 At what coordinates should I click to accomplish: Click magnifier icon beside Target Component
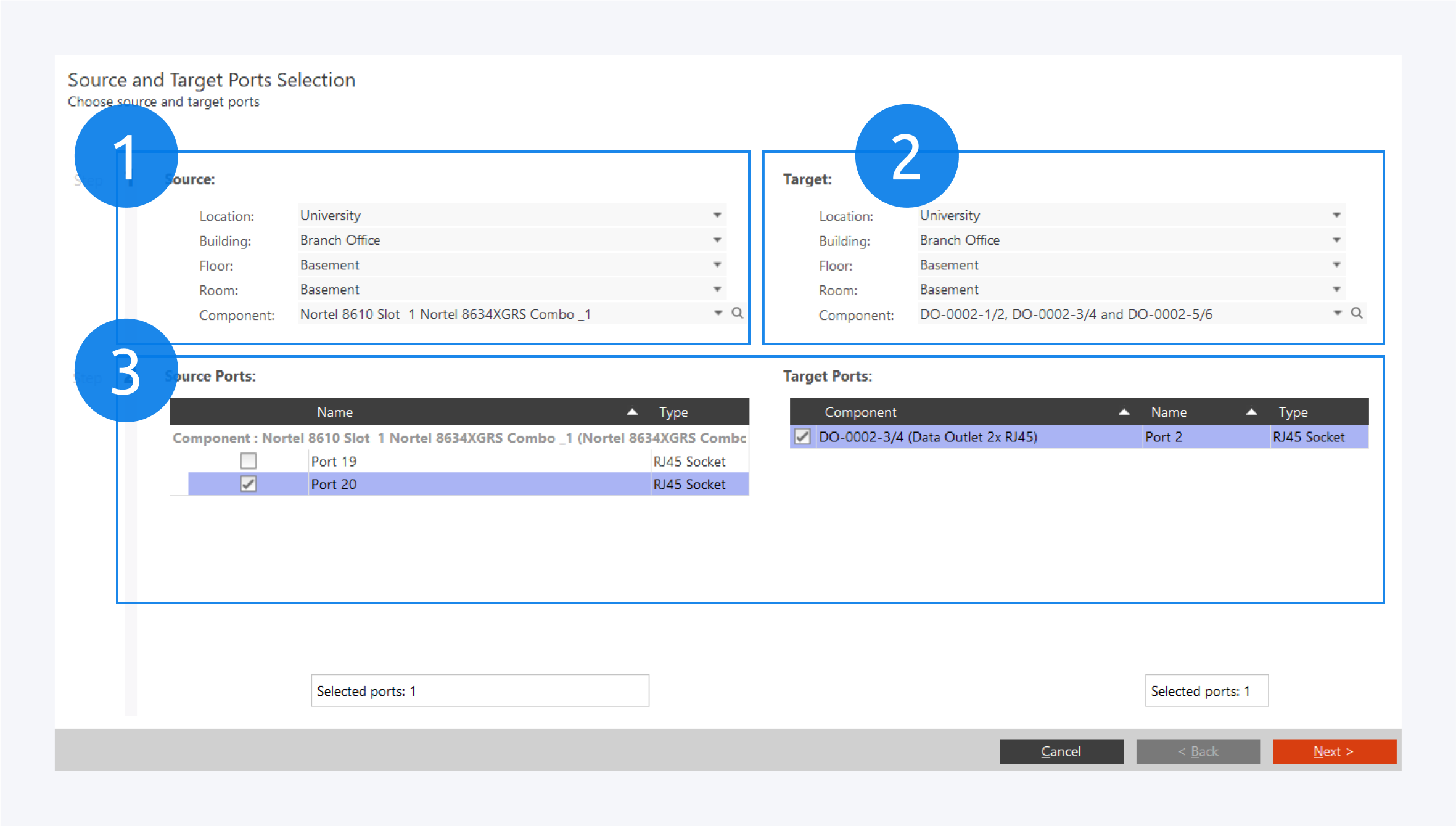(1357, 313)
